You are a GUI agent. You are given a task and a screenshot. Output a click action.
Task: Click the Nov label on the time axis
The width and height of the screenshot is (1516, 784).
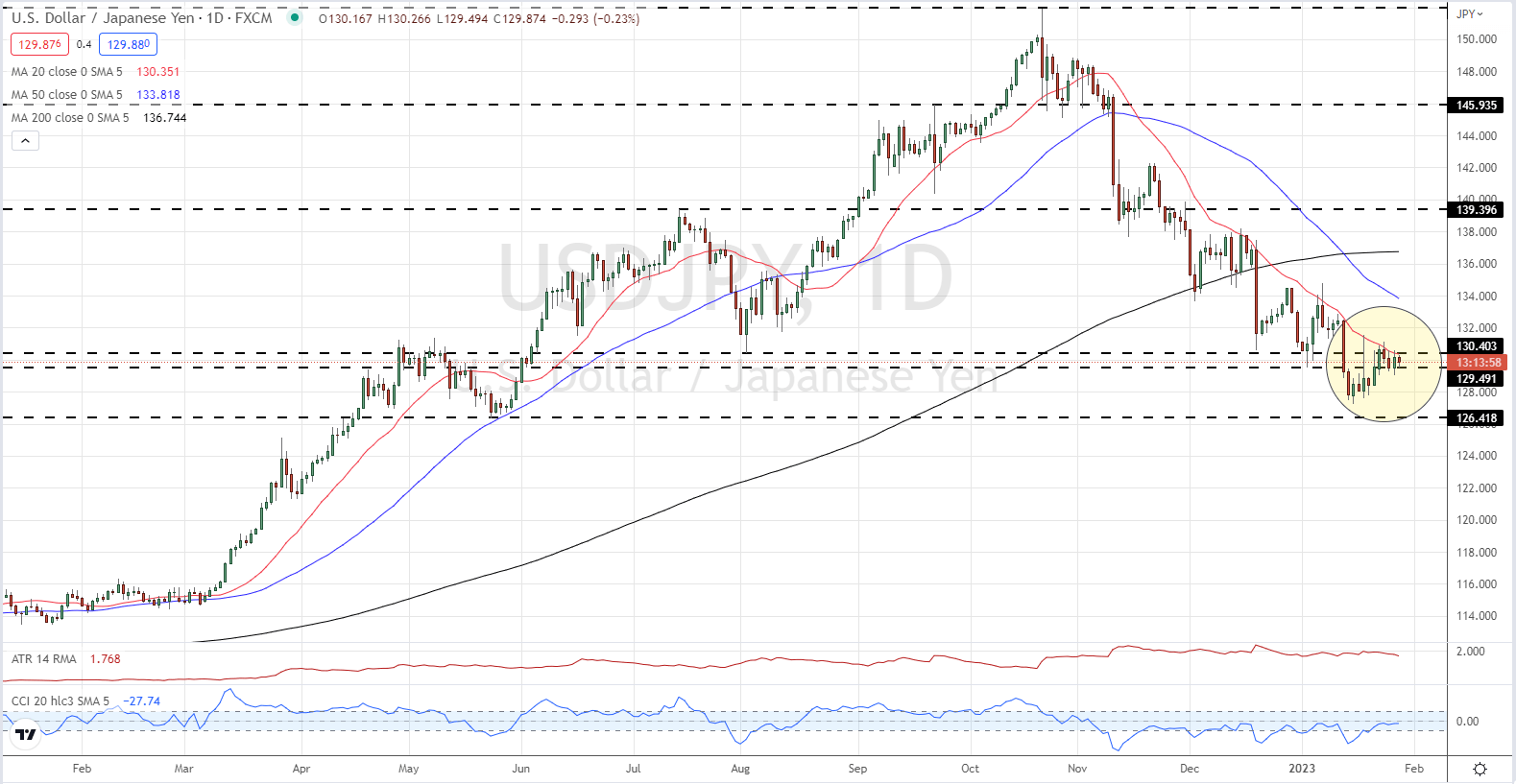tap(1077, 769)
